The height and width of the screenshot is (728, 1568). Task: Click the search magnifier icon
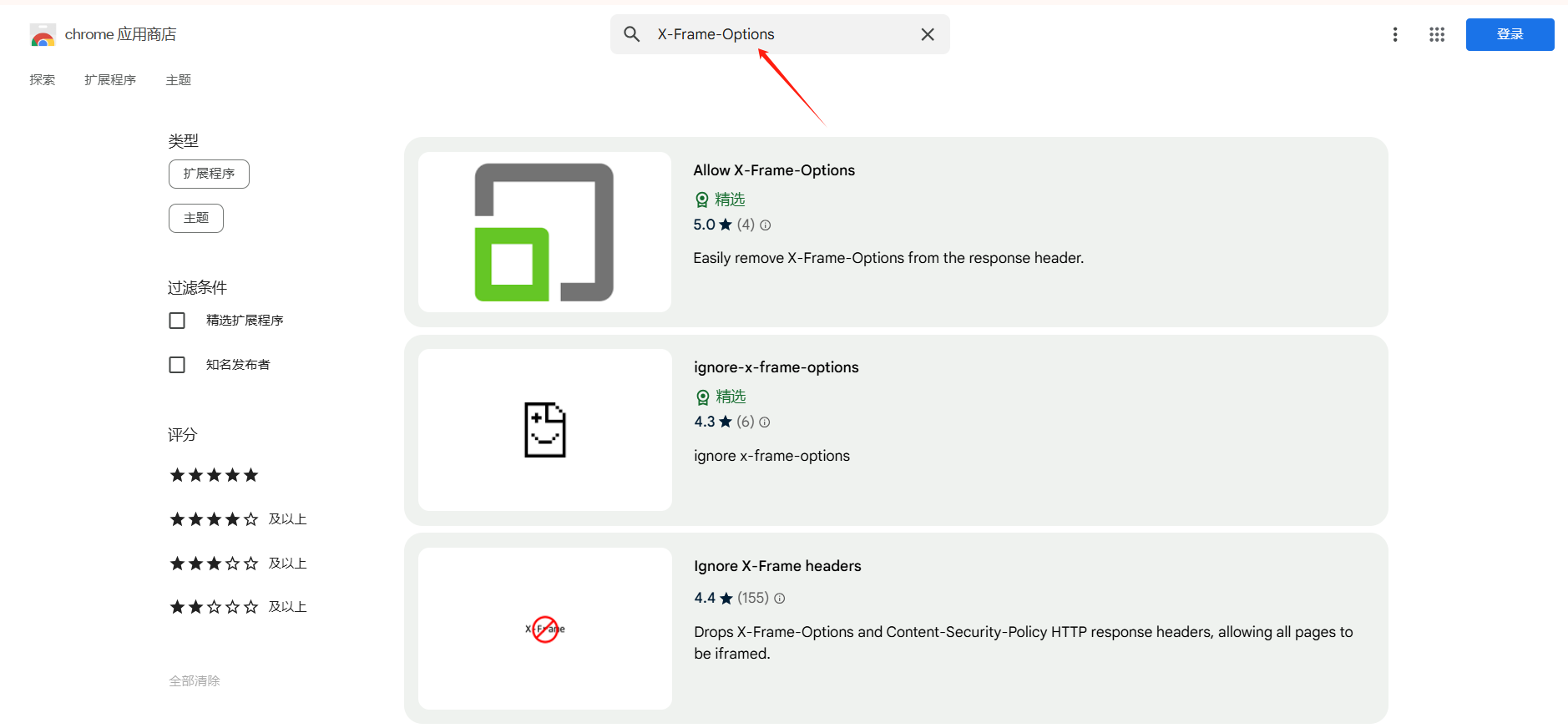coord(632,34)
